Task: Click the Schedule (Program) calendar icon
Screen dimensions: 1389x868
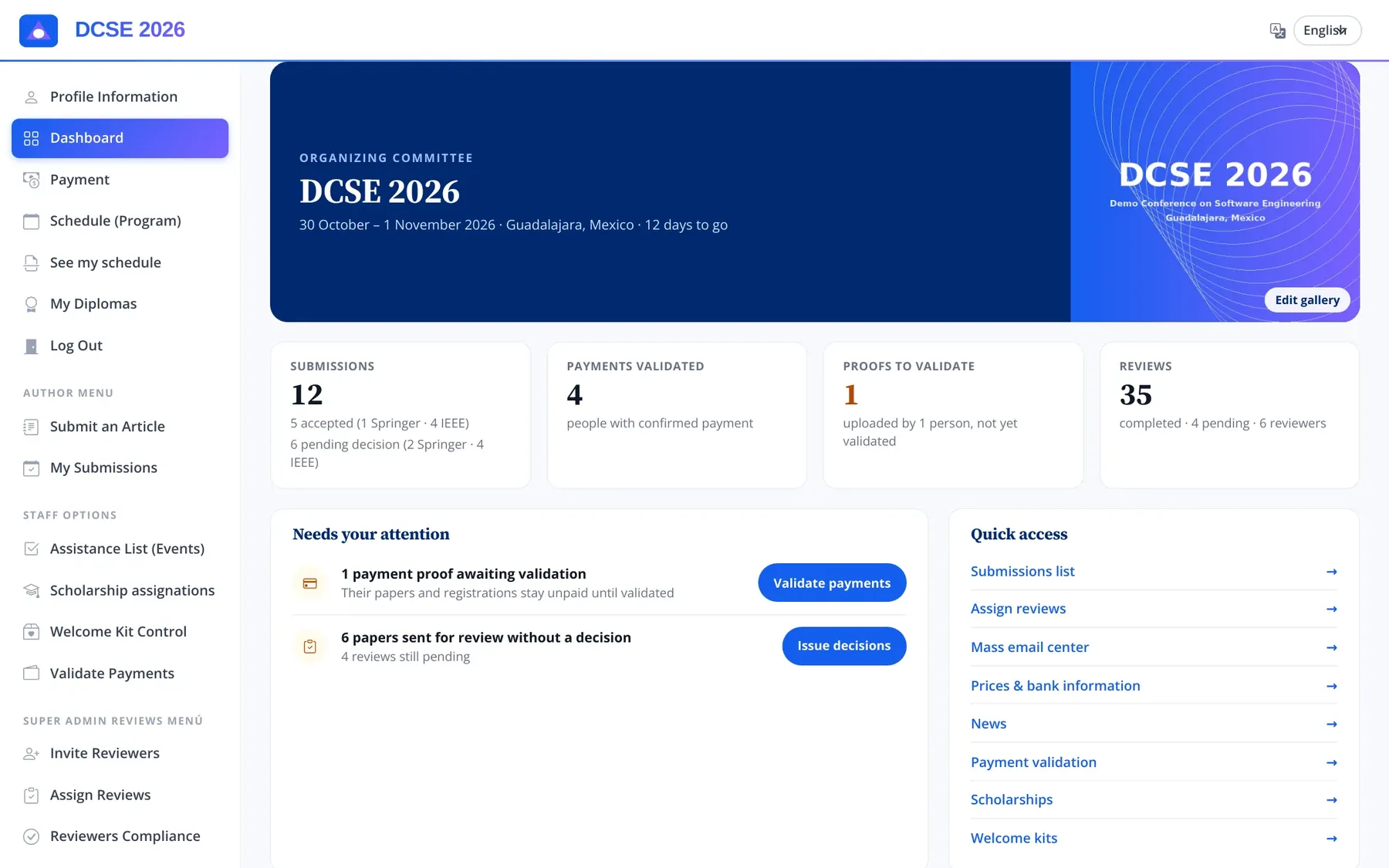Action: [31, 221]
